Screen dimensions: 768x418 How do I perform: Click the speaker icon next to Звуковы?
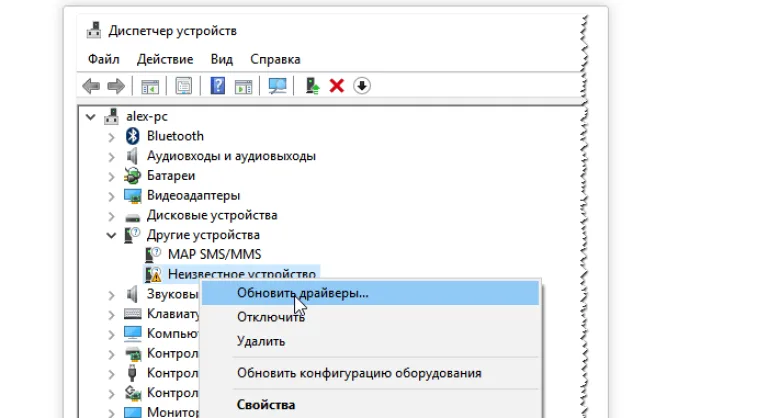coord(132,294)
